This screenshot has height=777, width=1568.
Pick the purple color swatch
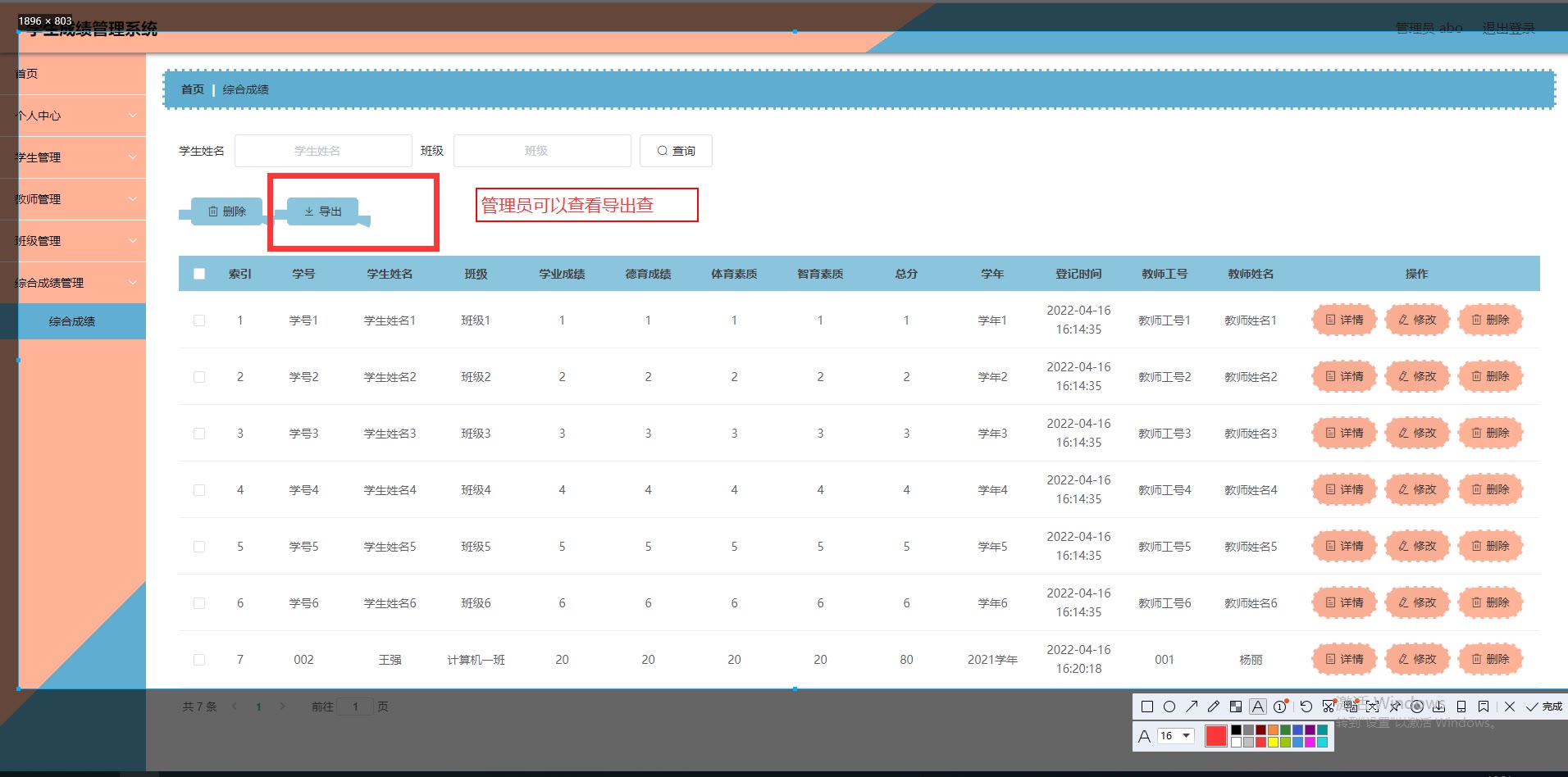pyautogui.click(x=1310, y=730)
